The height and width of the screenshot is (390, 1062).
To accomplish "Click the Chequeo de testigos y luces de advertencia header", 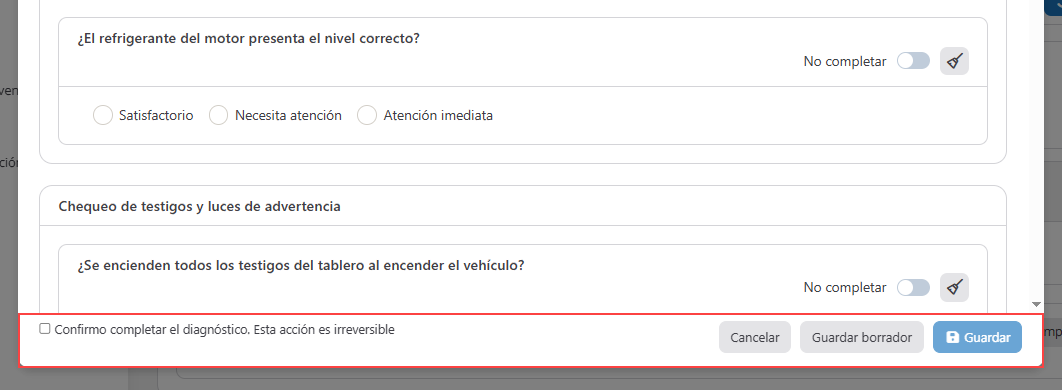I will [200, 207].
